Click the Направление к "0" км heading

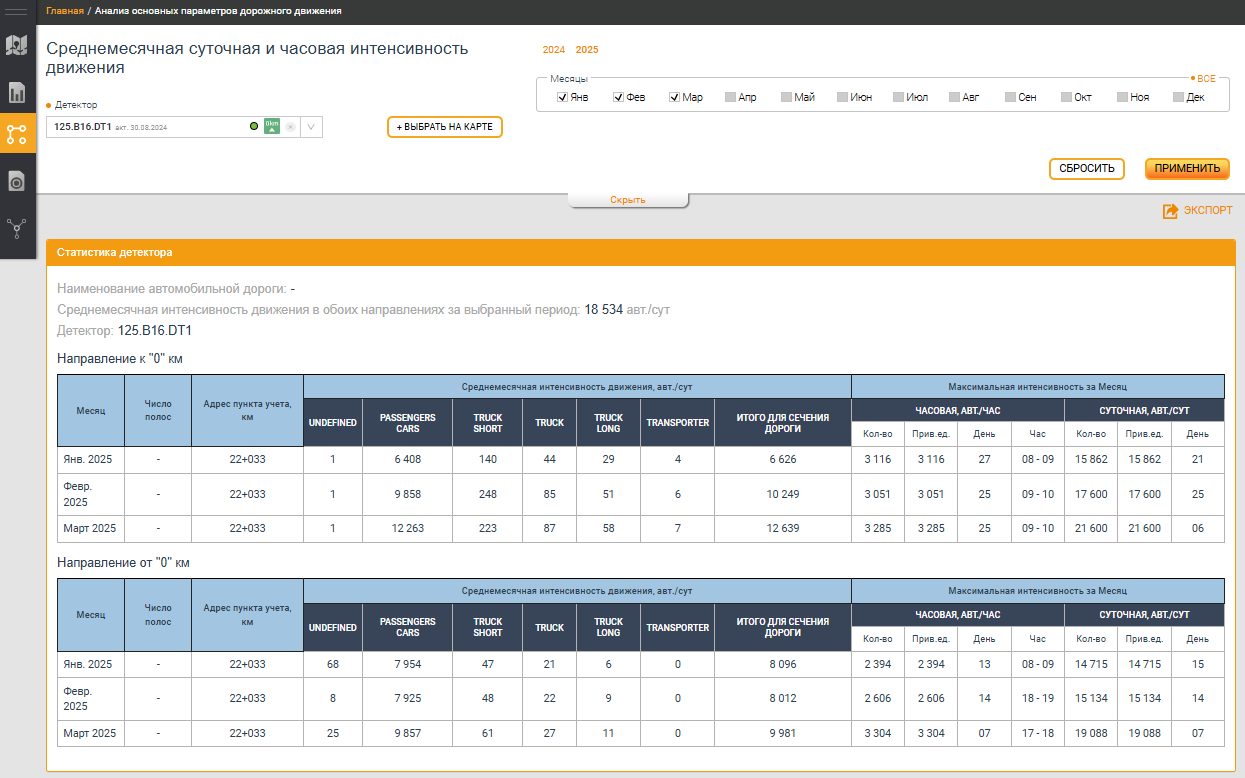click(120, 358)
